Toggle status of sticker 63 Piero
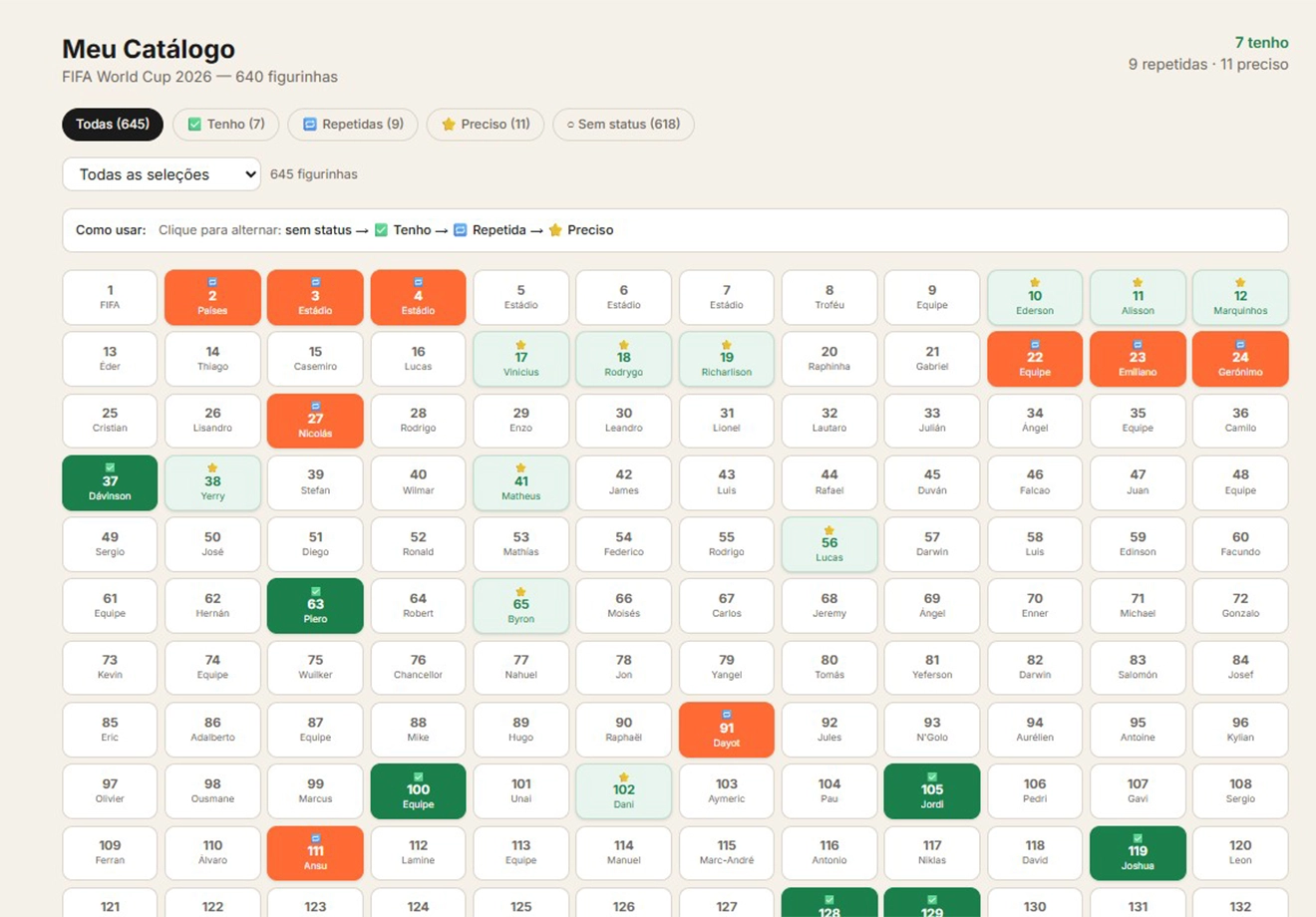 coord(315,606)
